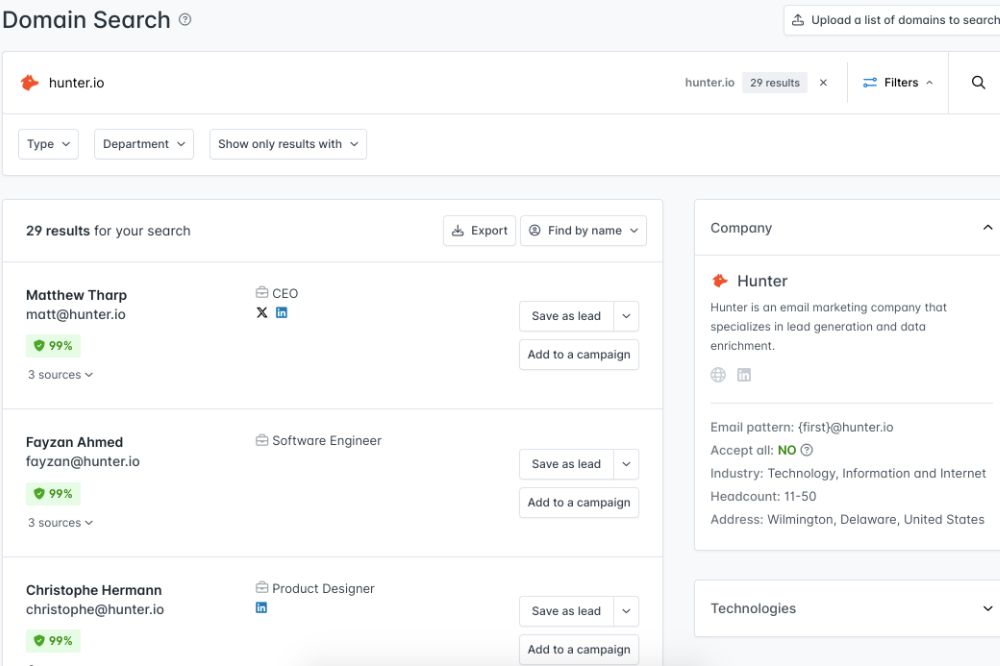The width and height of the screenshot is (1000, 666).
Task: Save Matthew Tharp as lead
Action: (x=566, y=316)
